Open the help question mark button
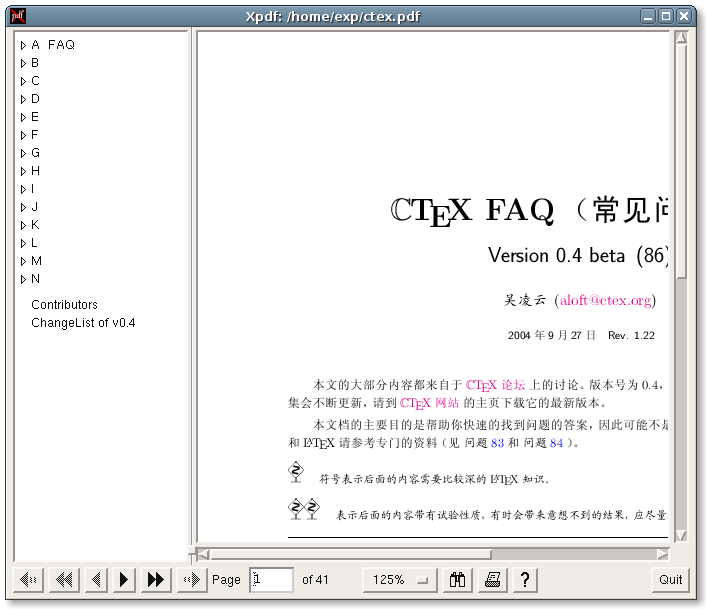Image resolution: width=706 pixels, height=609 pixels. coord(525,579)
